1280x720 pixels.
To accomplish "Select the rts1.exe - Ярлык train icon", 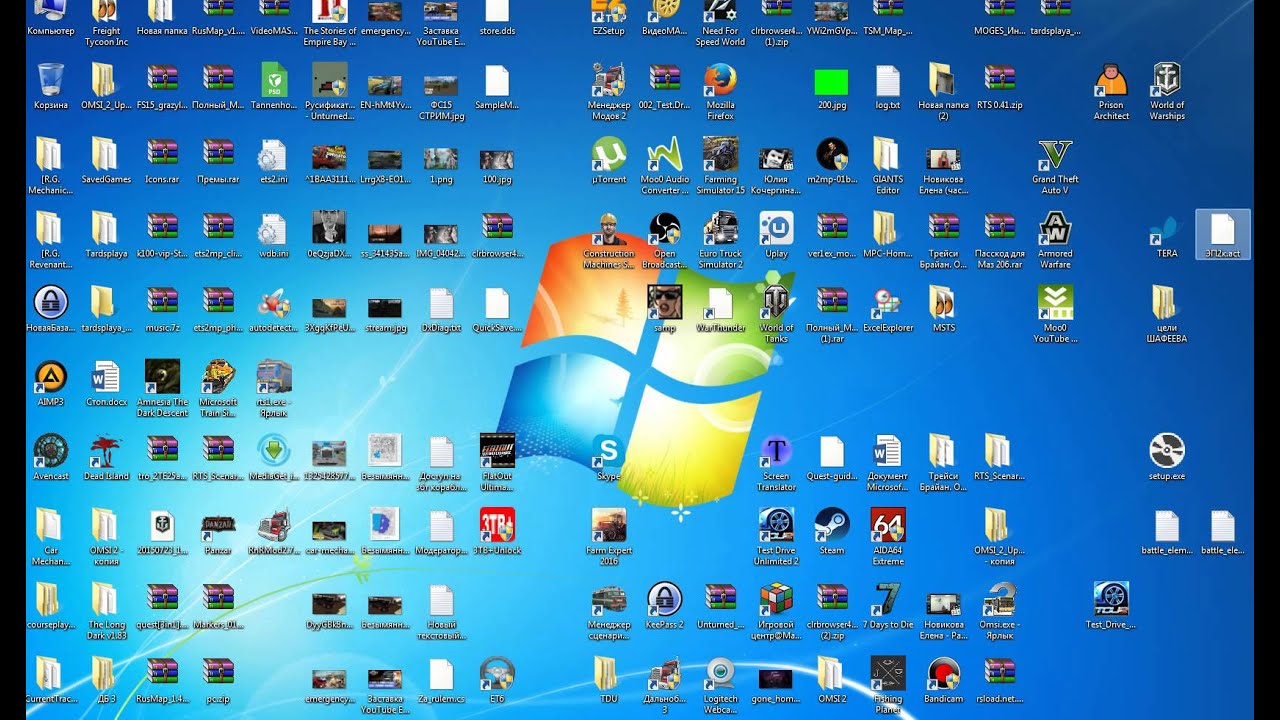I will (274, 388).
